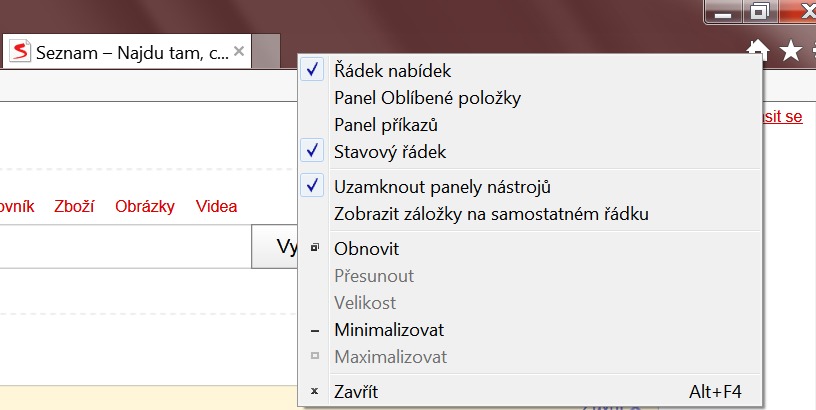Uncheck Řádek nabídek in the context menu
This screenshot has width=816, height=410.
pyautogui.click(x=392, y=71)
